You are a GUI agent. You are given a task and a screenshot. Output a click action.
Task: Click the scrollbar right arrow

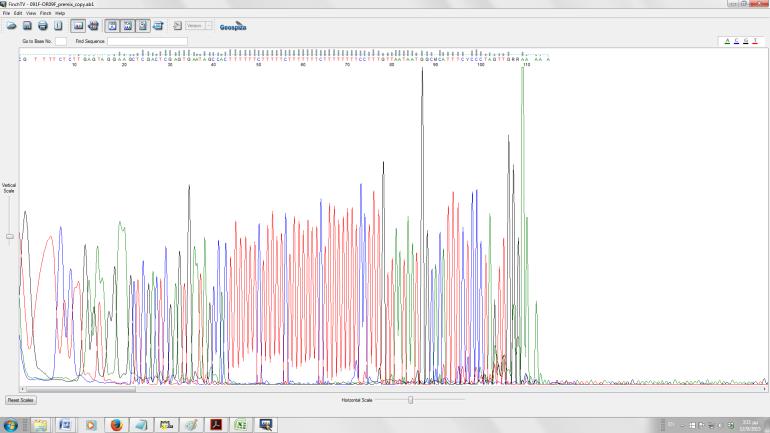click(765, 389)
